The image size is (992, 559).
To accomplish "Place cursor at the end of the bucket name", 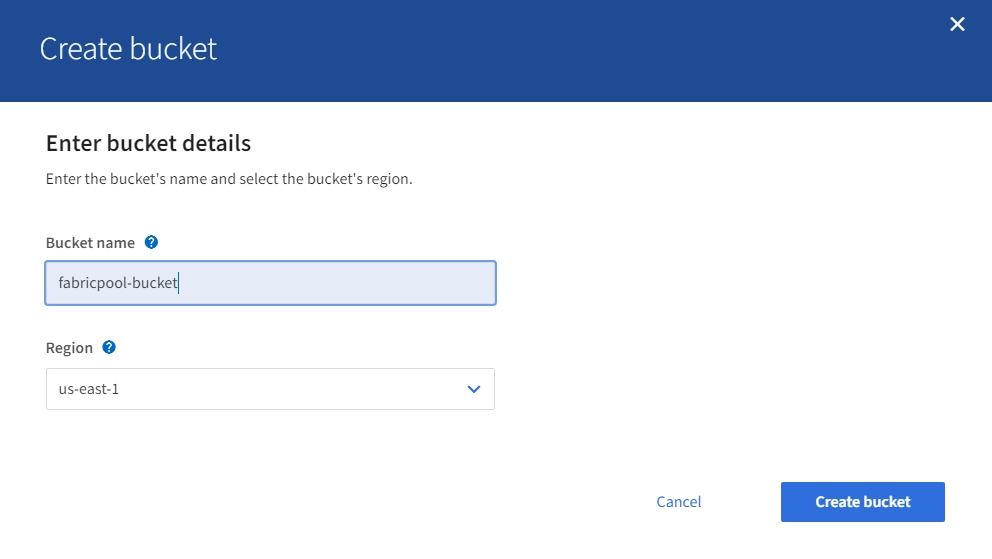I will click(180, 283).
